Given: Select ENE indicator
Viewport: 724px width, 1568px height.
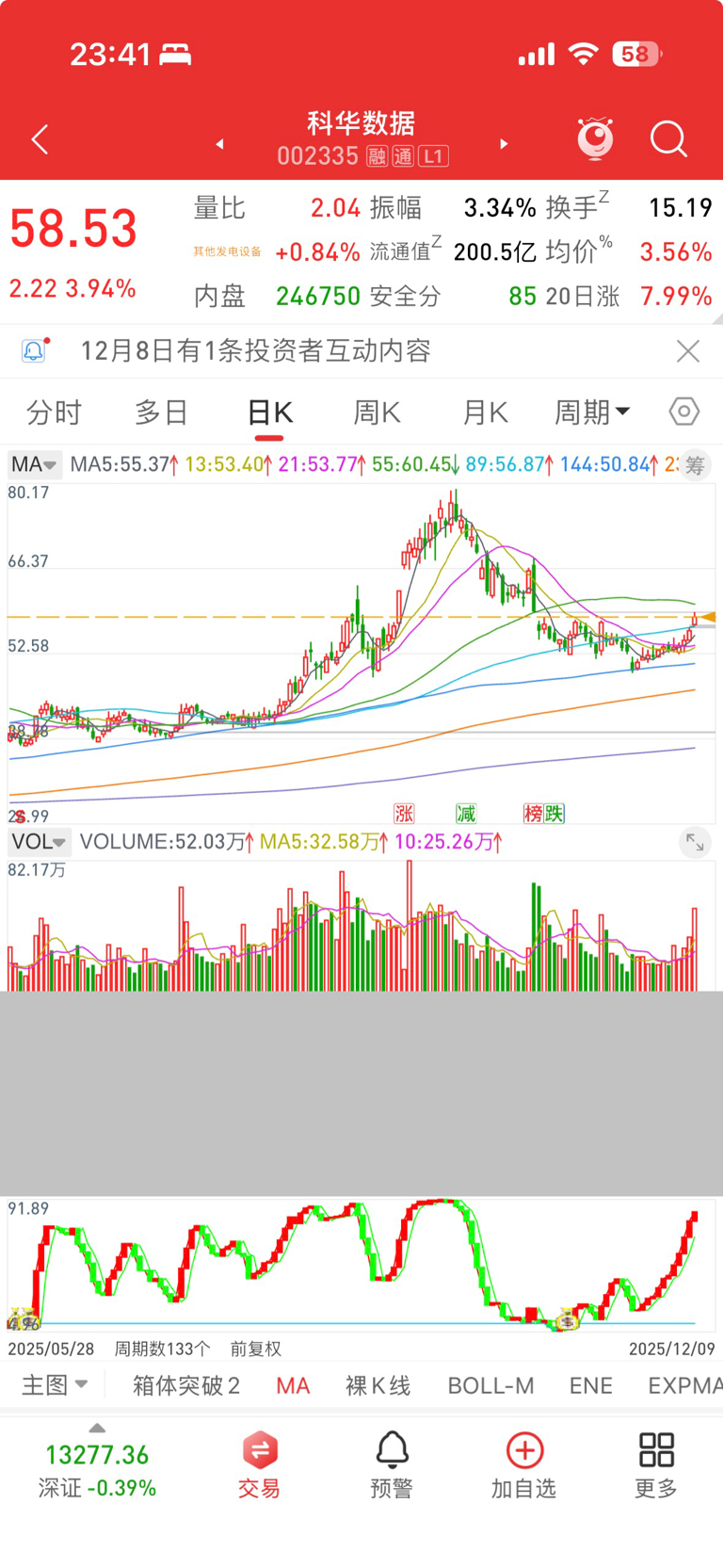Looking at the screenshot, I should [x=591, y=1386].
